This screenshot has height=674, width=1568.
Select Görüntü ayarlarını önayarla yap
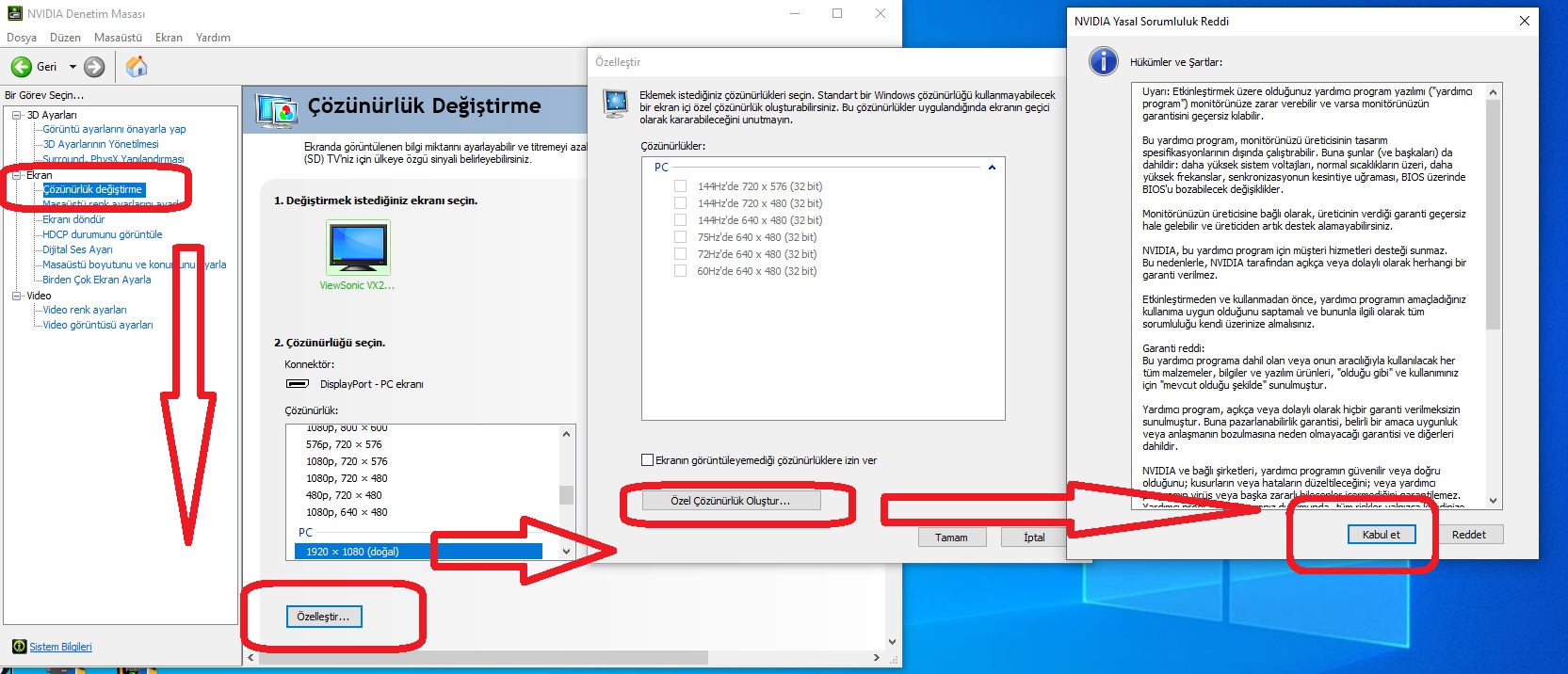[114, 129]
